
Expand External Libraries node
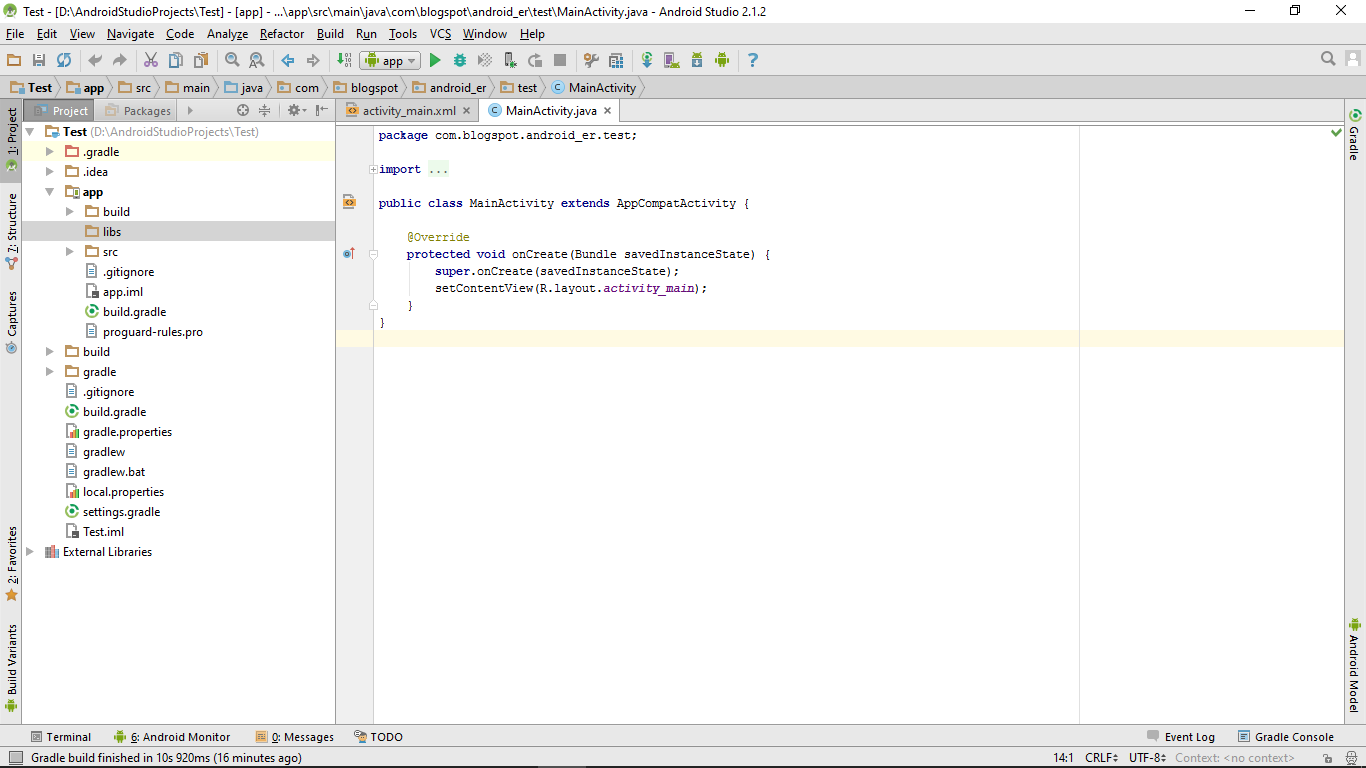coord(30,552)
